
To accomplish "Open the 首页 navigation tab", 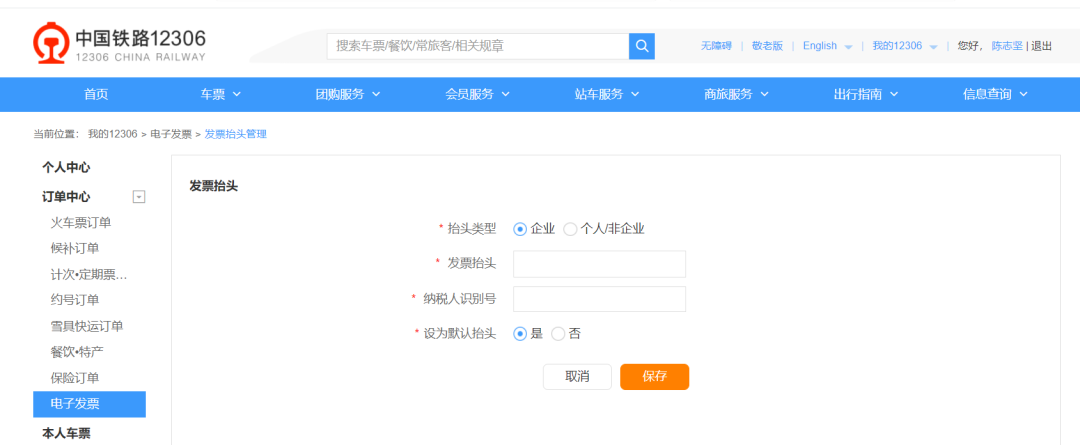I will (x=96, y=94).
